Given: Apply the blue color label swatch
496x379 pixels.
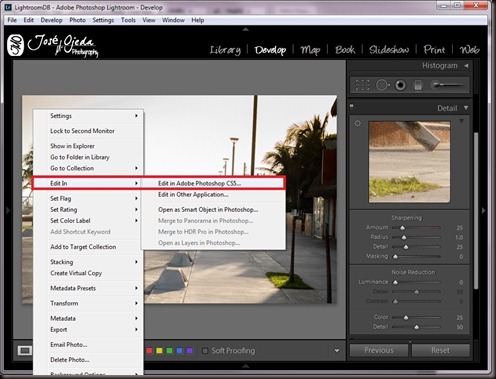Looking at the screenshot, I should tap(179, 351).
